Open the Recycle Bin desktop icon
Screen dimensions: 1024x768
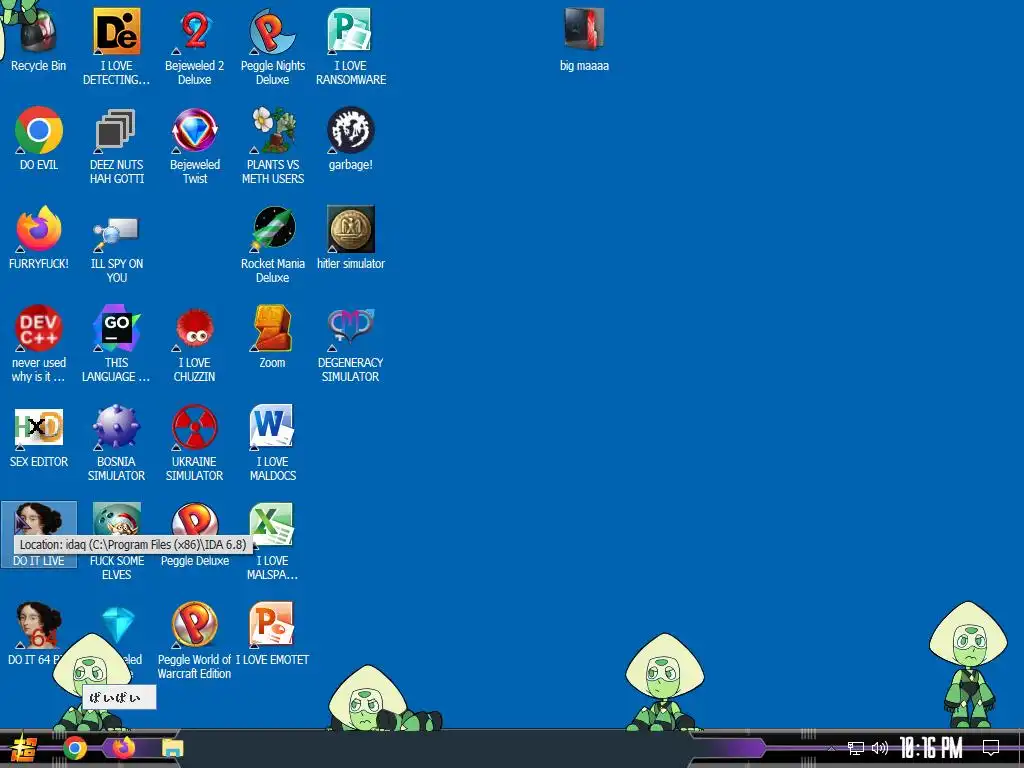(x=39, y=38)
